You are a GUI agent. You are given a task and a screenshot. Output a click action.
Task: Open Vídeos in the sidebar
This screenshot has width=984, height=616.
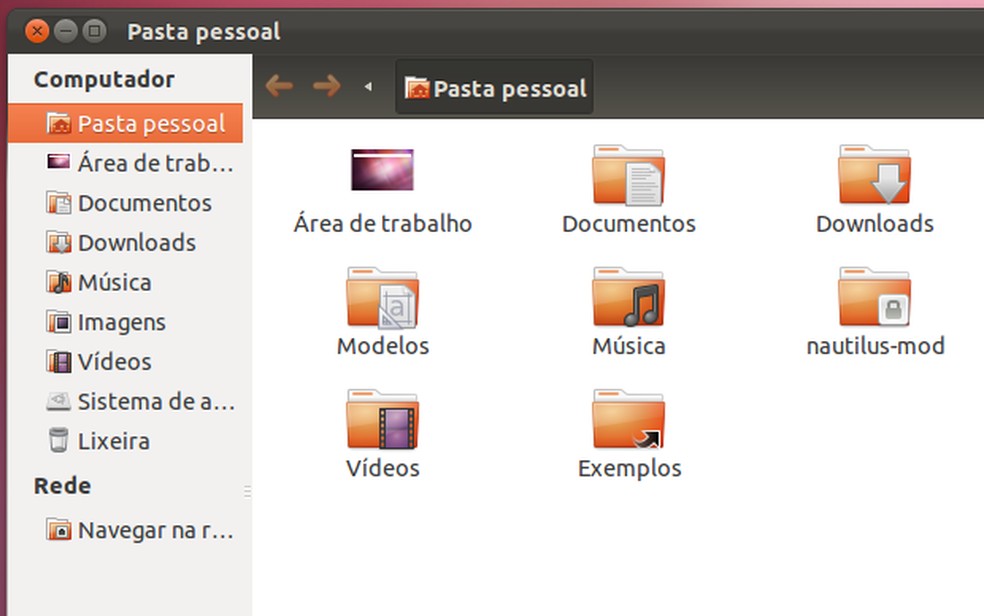pyautogui.click(x=126, y=362)
